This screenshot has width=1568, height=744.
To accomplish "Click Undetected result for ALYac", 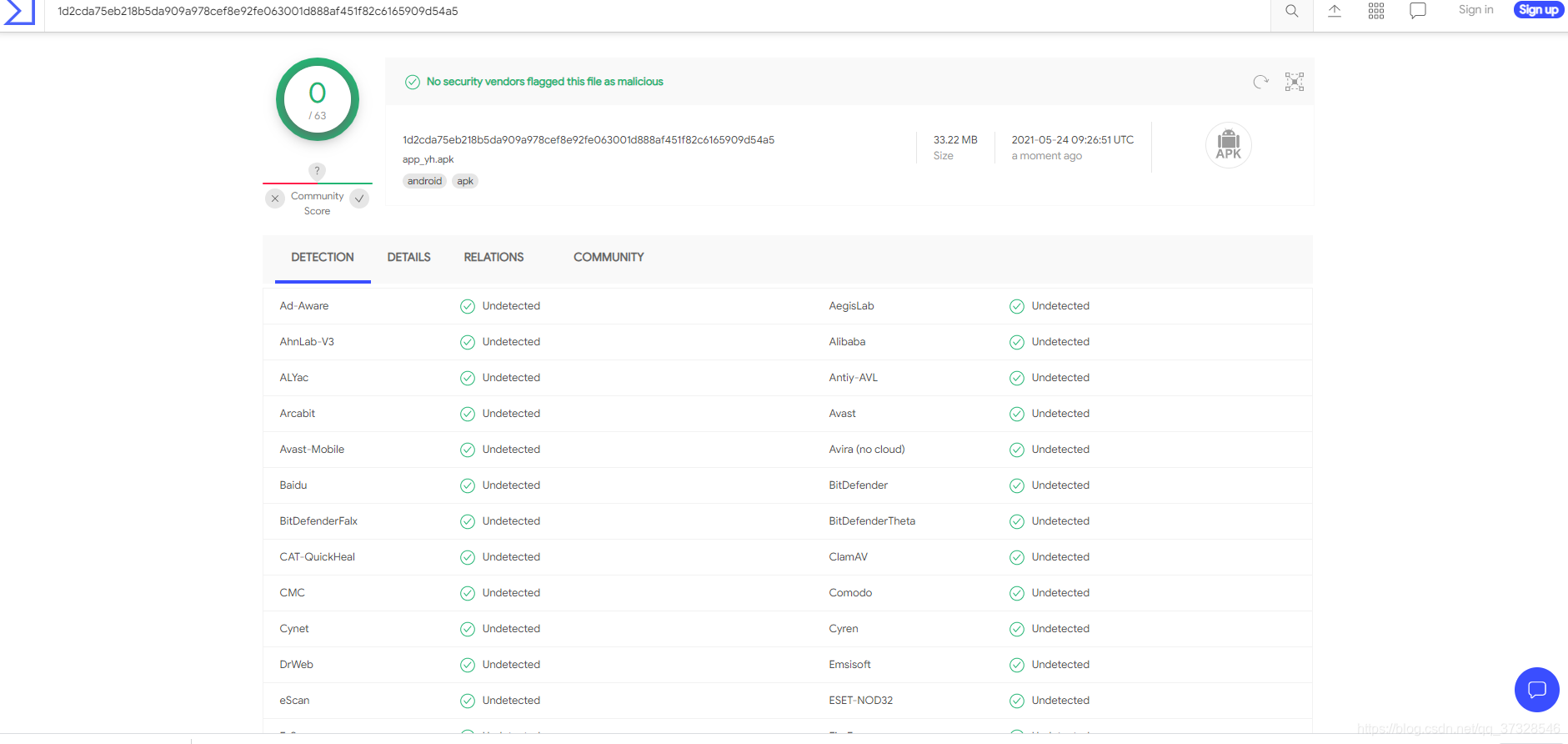I will point(511,378).
